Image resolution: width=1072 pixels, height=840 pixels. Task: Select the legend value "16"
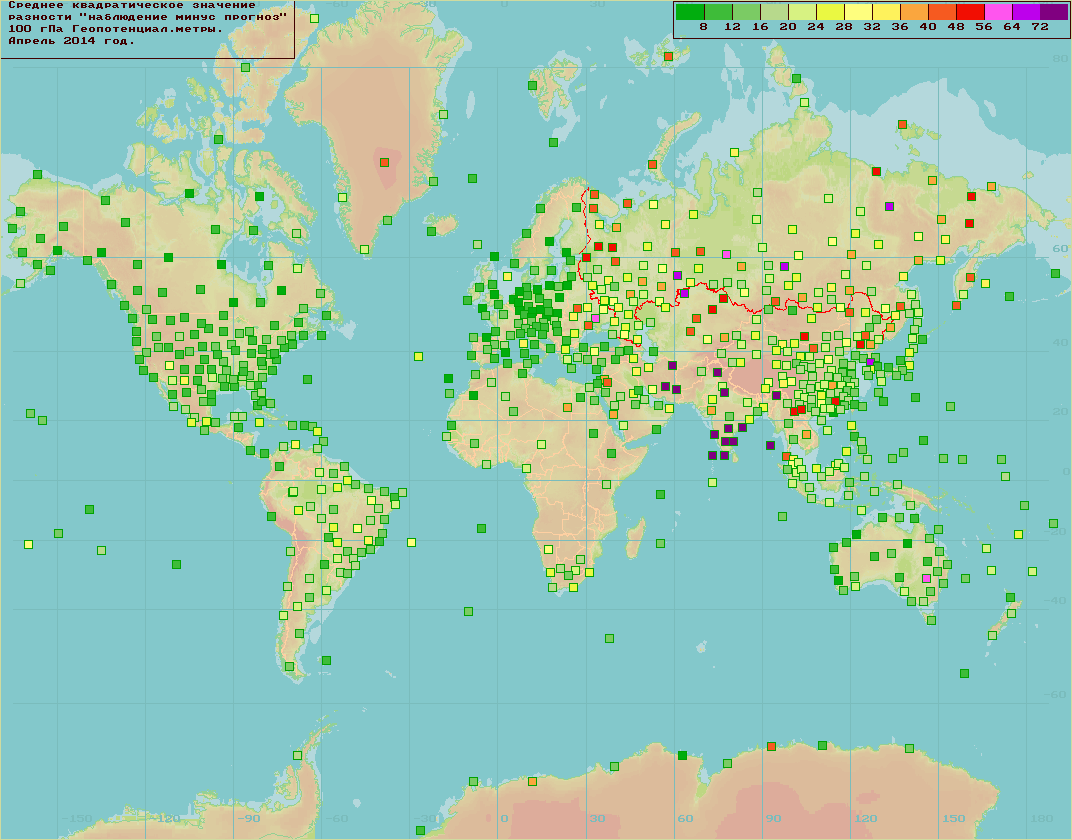click(x=760, y=27)
